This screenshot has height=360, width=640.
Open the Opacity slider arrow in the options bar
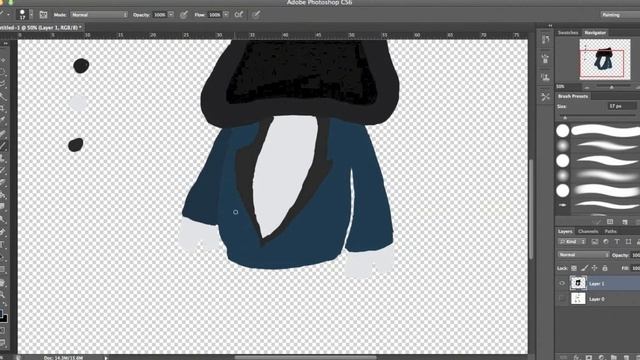click(x=171, y=15)
